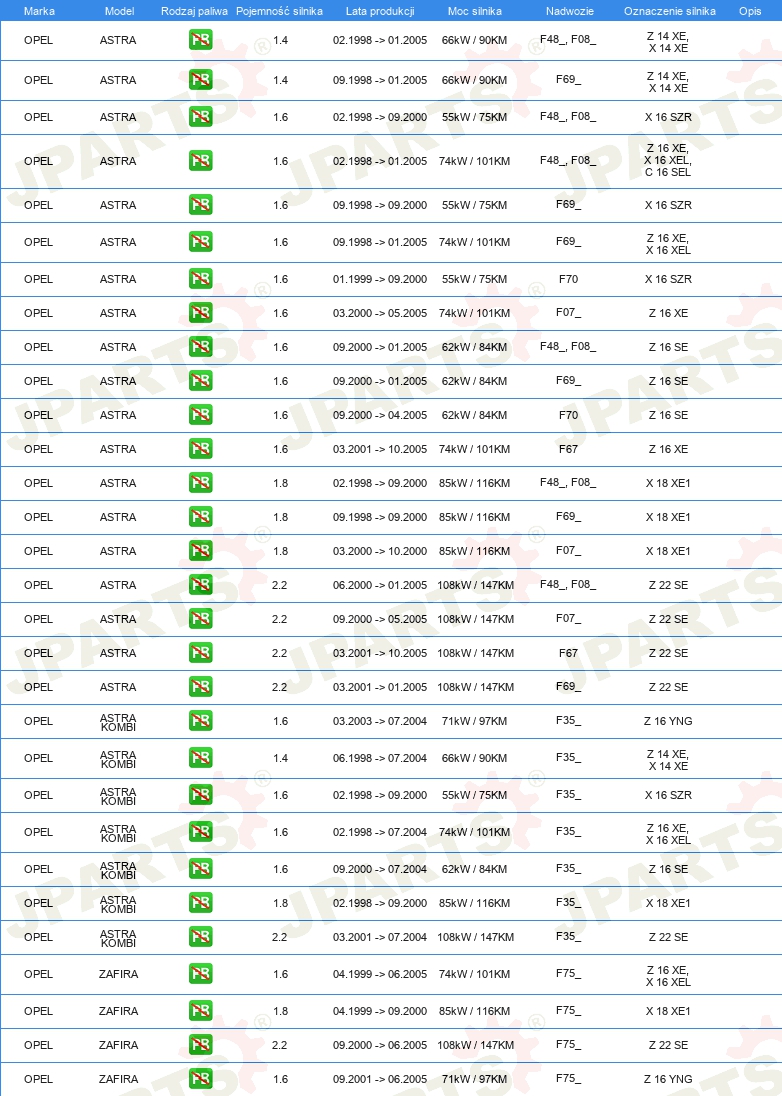Select the fuel icon in the Astra Kombi Z 16 SE row

point(201,869)
